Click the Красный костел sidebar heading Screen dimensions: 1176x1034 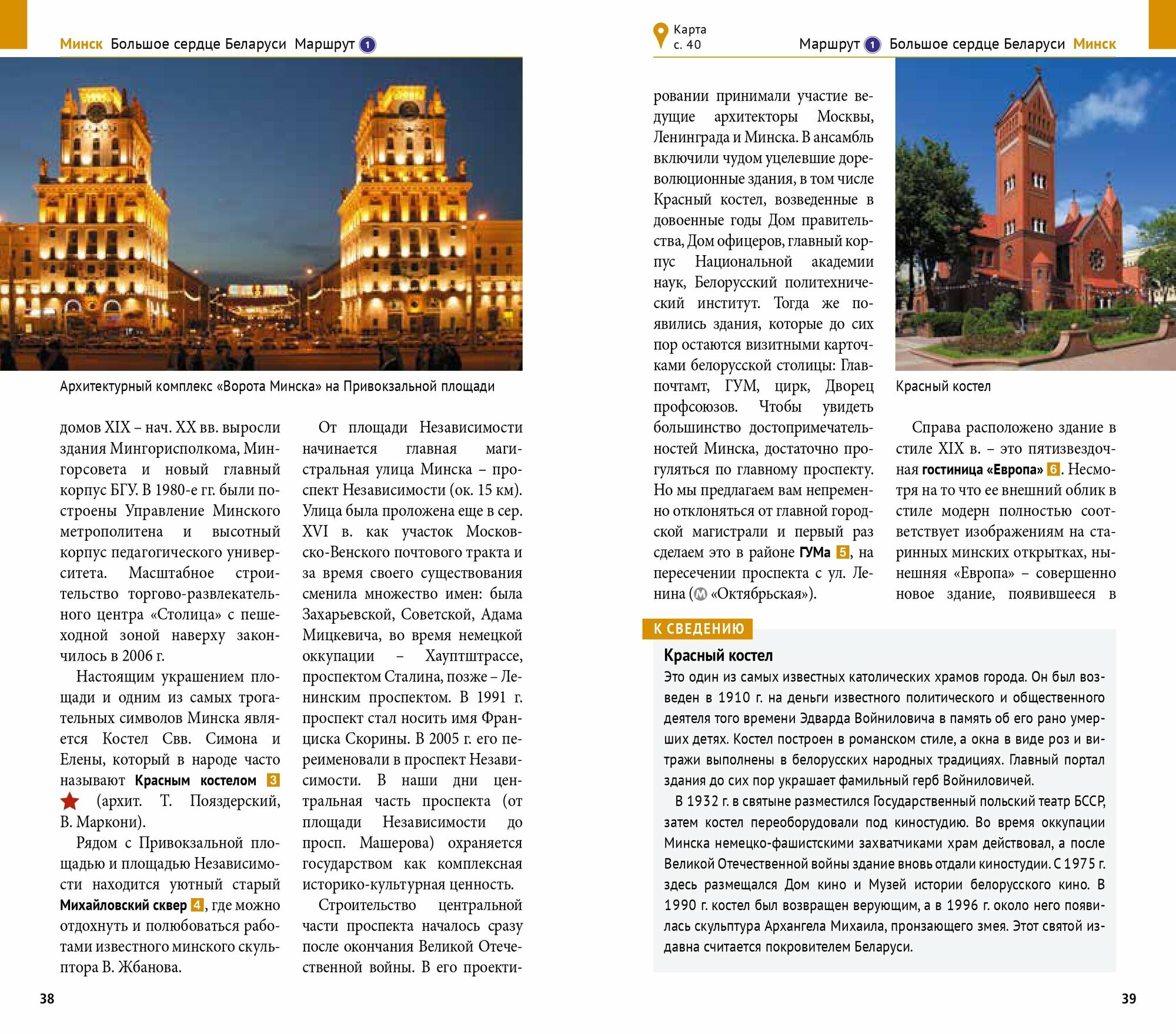coord(718,655)
